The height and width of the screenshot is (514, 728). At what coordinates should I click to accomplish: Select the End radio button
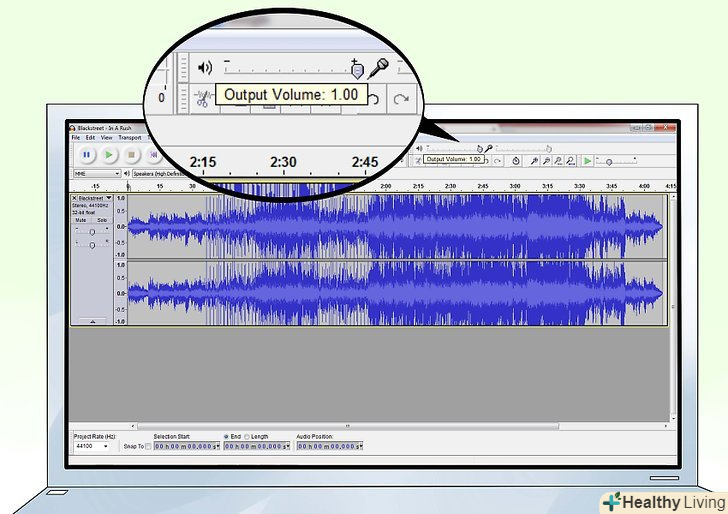tap(226, 436)
